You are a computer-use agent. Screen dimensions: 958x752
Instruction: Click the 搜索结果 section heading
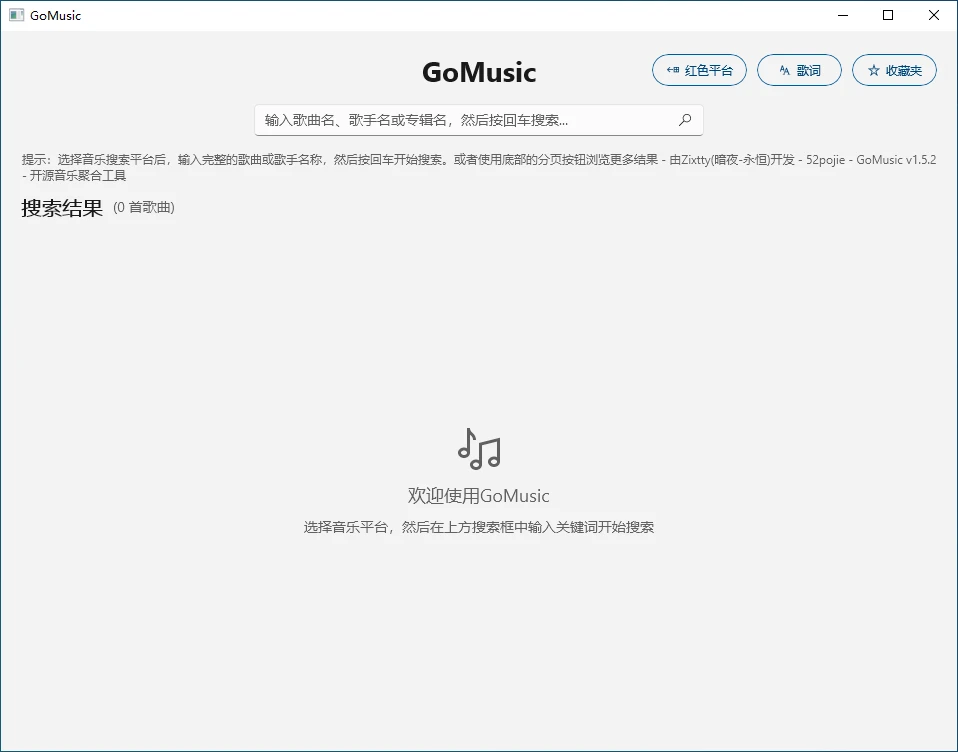point(62,208)
